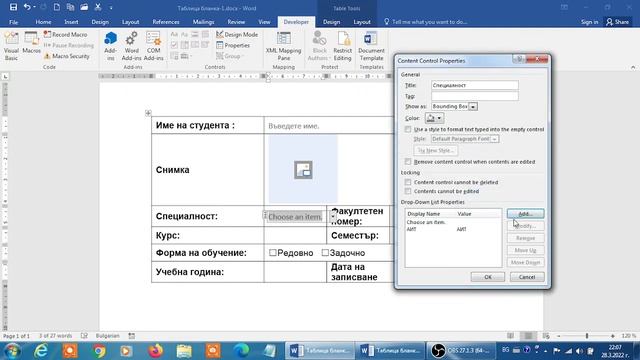Switch to the Insert tab
The image size is (640, 360).
click(x=71, y=22)
